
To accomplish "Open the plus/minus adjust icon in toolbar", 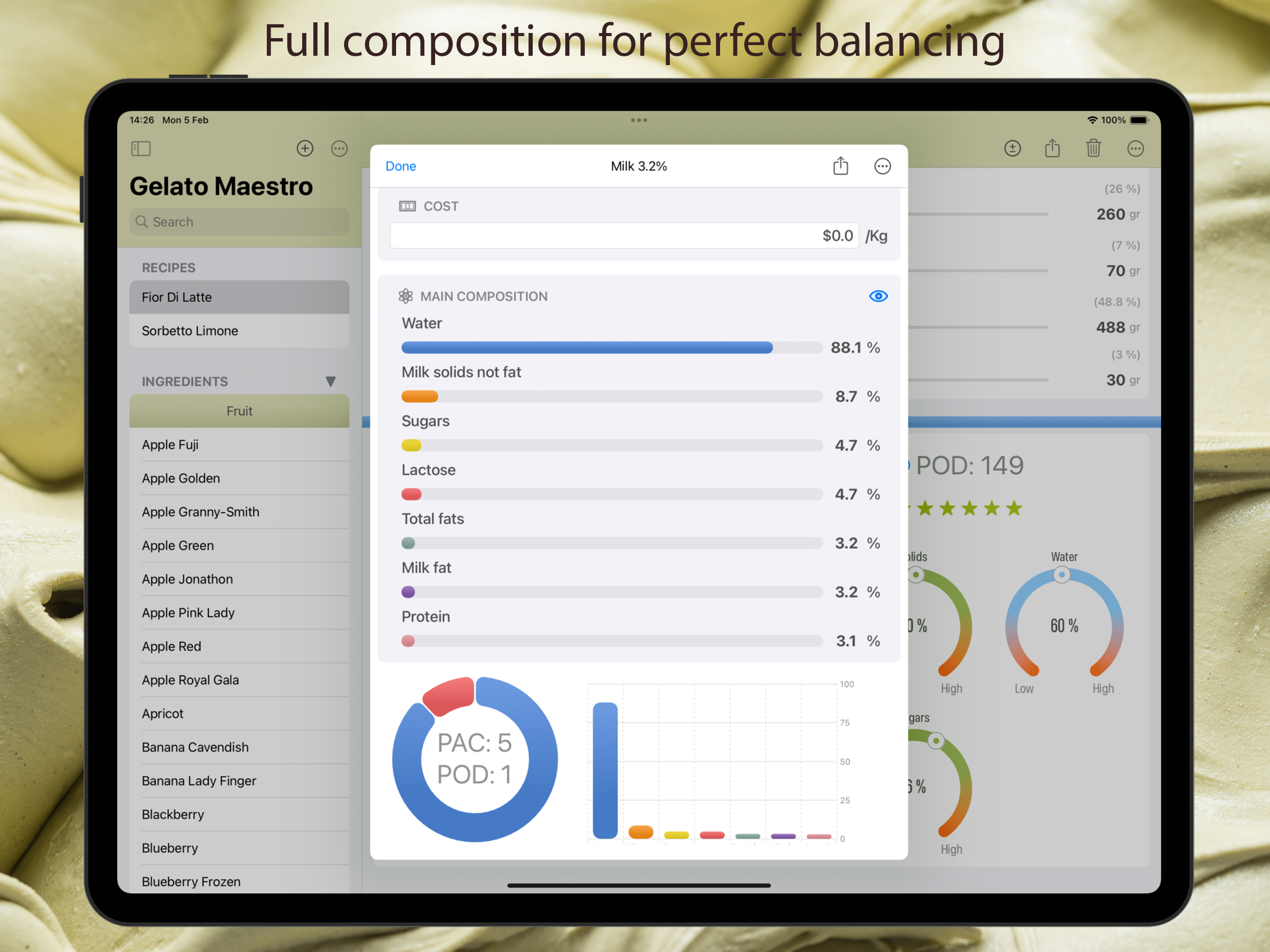I will [x=1012, y=149].
